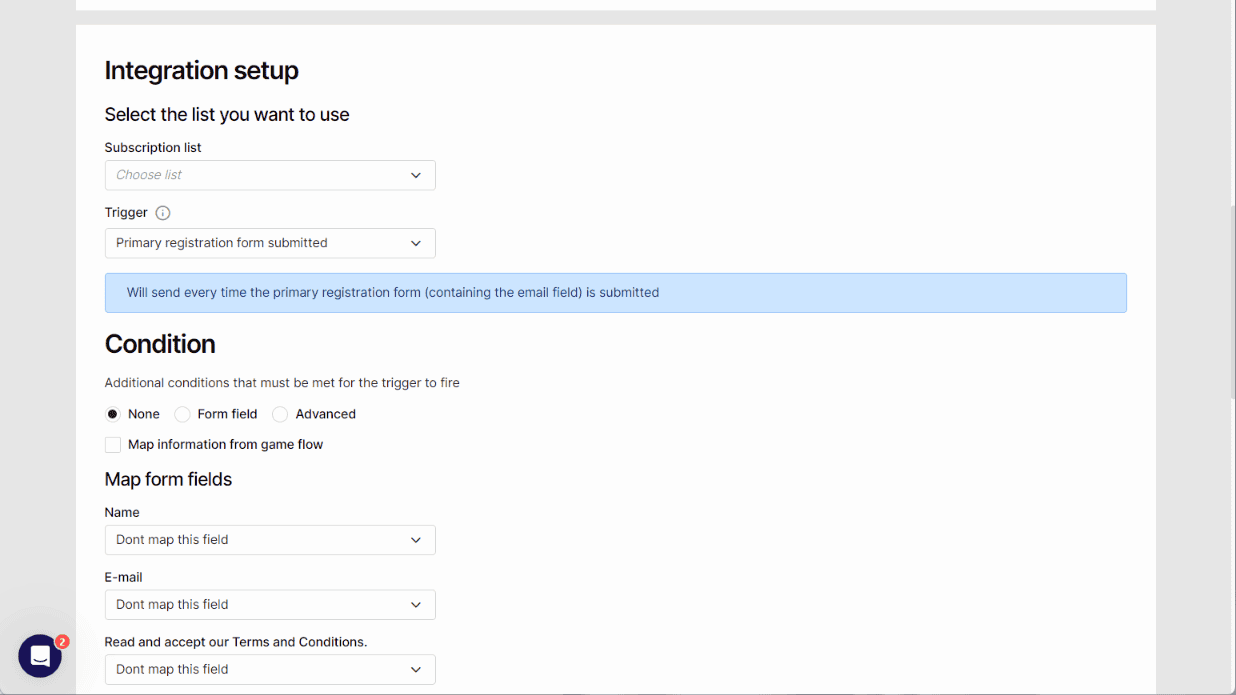Click the Map information from game flow label
The image size is (1236, 695).
(225, 445)
